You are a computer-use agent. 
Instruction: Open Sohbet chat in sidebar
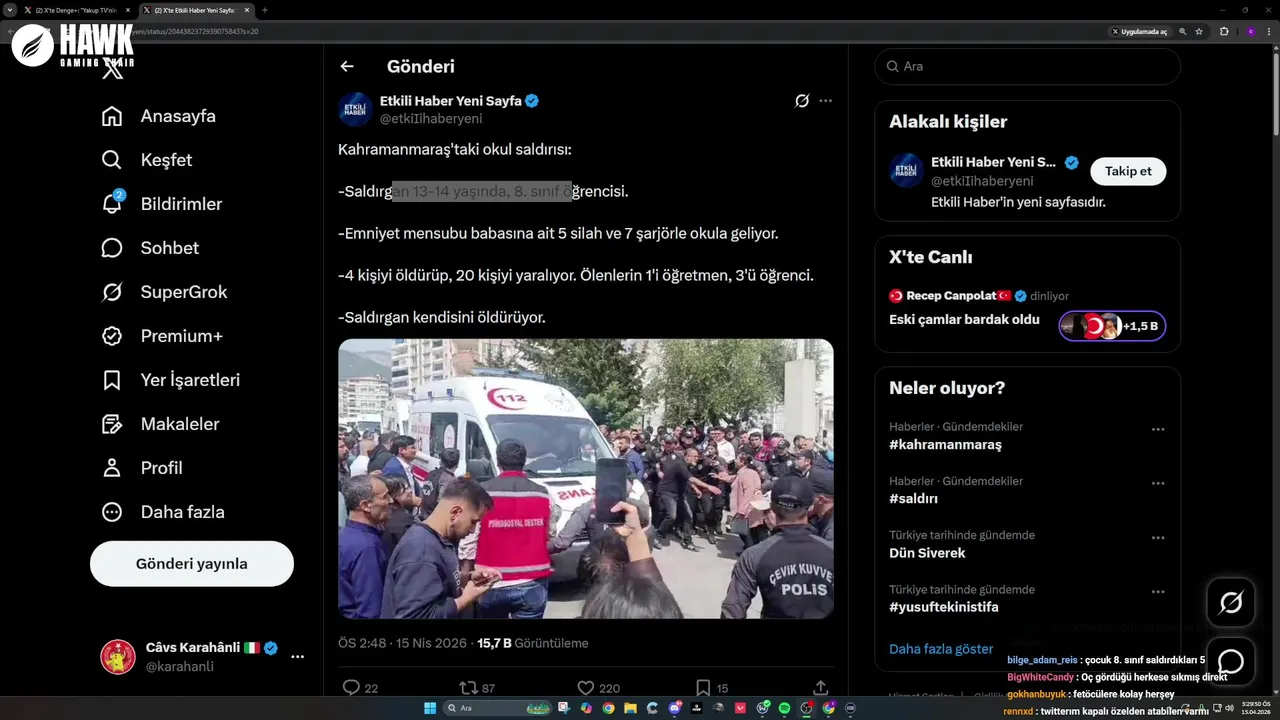(x=150, y=248)
